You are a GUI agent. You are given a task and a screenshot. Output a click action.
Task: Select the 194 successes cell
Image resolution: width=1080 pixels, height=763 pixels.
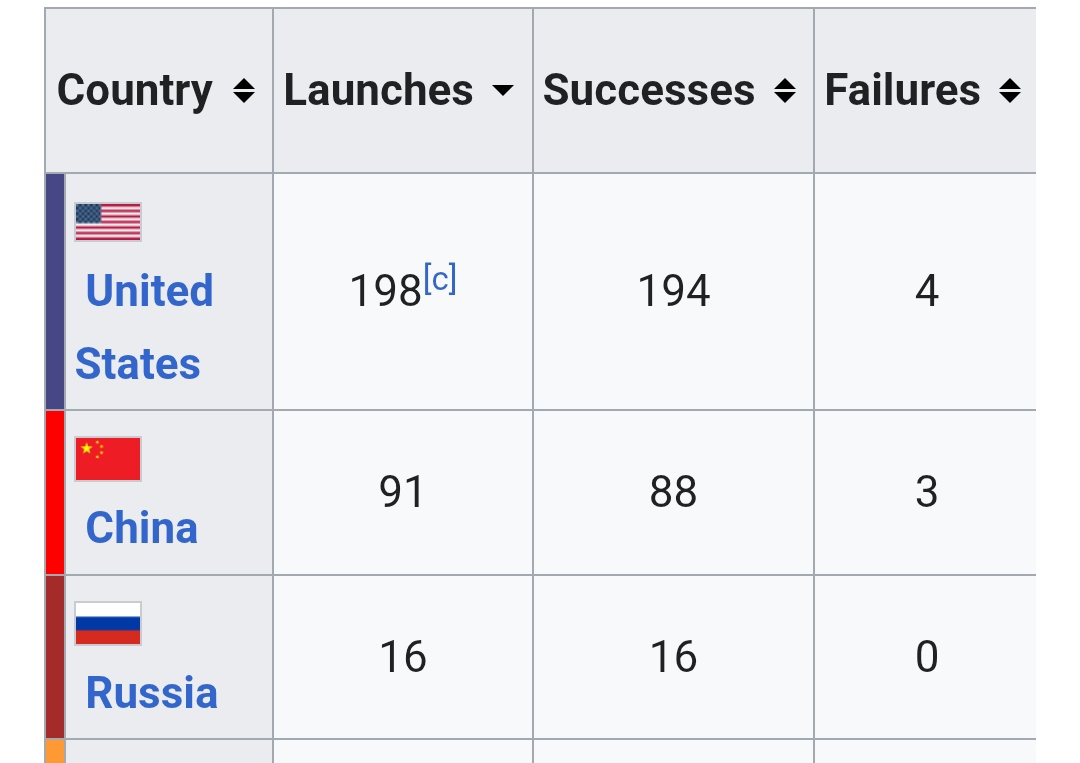coord(674,292)
